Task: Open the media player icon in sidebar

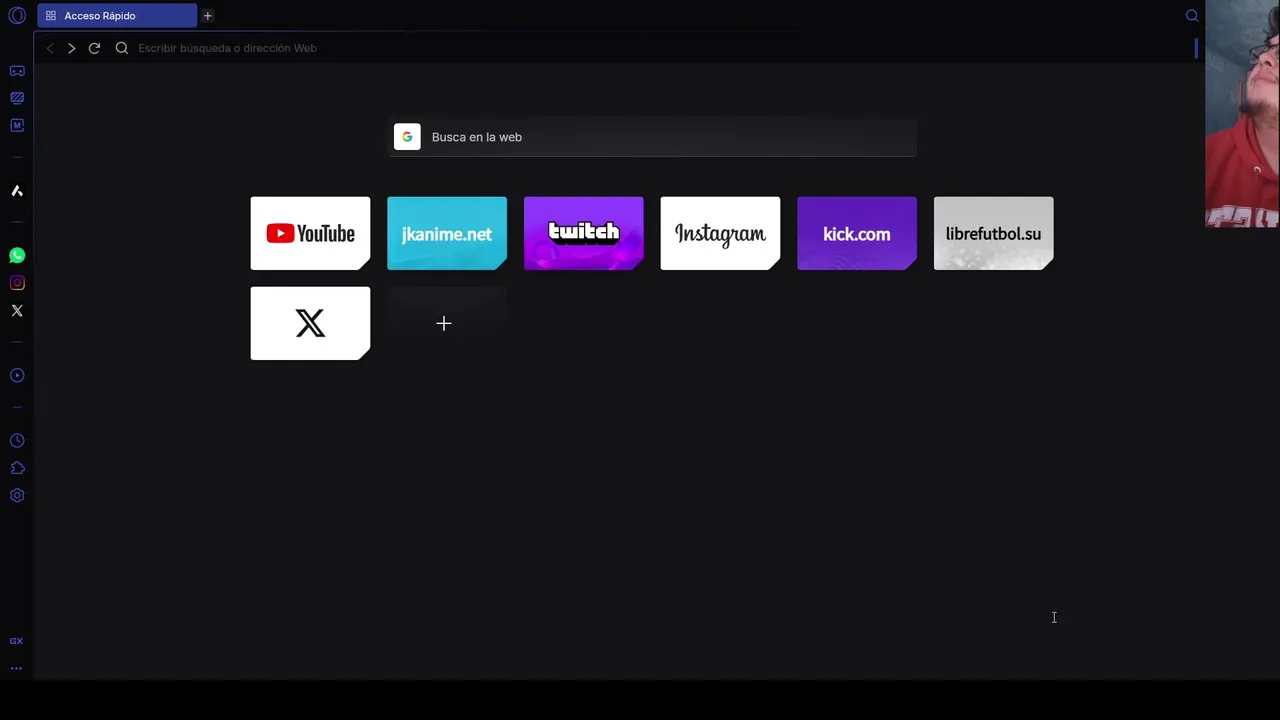Action: (x=17, y=375)
